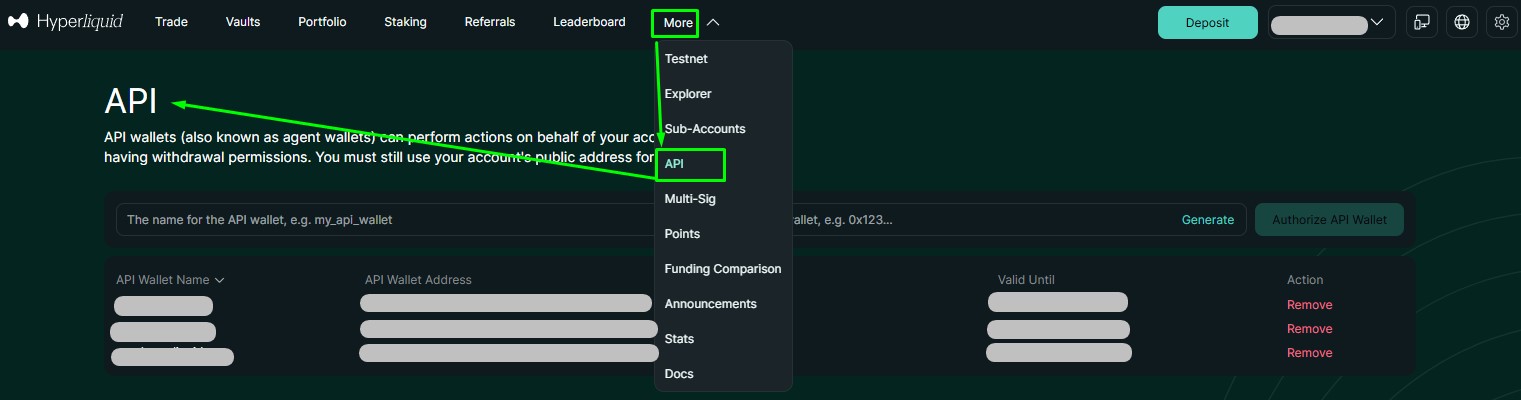The width and height of the screenshot is (1521, 400).
Task: Open the settings gear icon
Action: tap(1501, 22)
